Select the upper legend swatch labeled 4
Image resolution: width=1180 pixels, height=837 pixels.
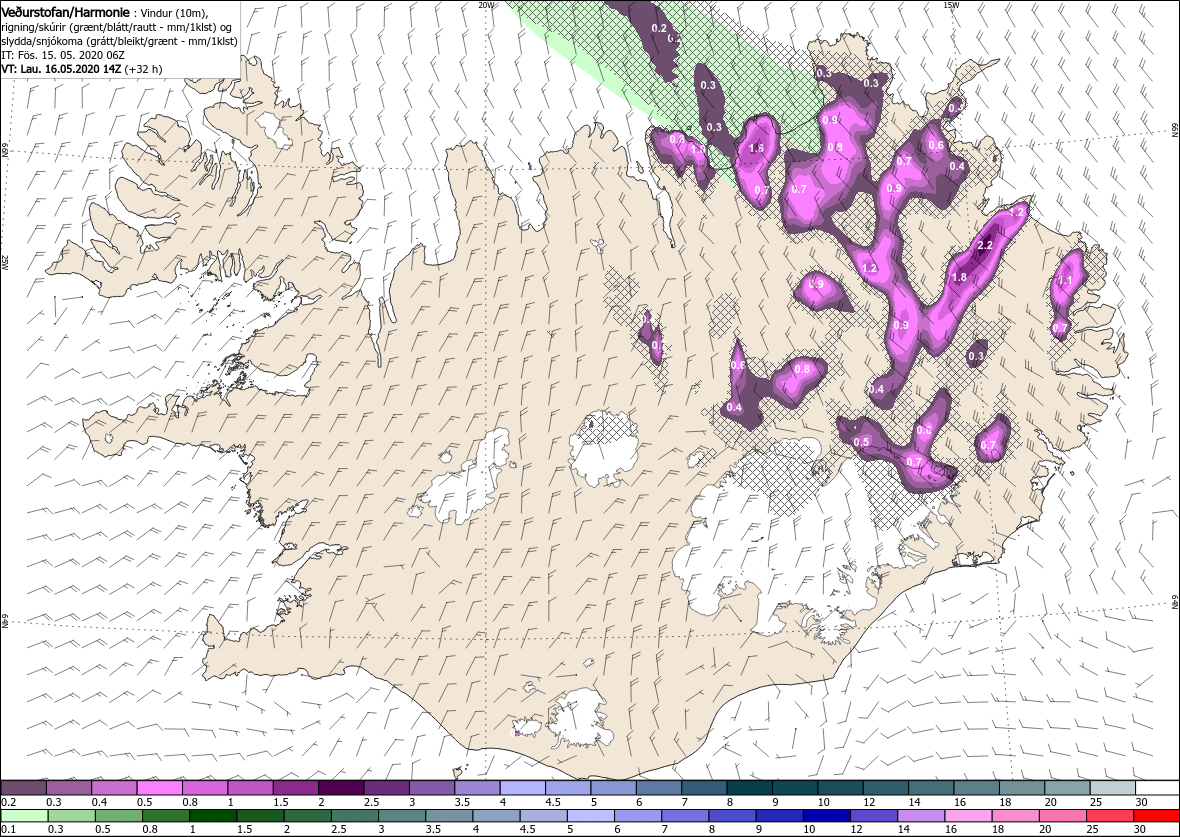(x=522, y=788)
